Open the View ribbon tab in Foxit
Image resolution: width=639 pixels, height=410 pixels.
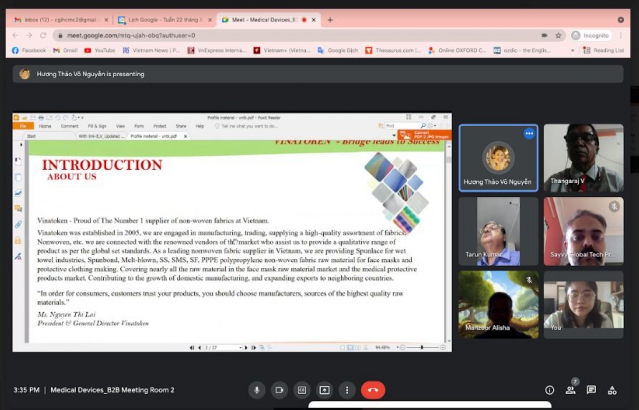pos(120,126)
